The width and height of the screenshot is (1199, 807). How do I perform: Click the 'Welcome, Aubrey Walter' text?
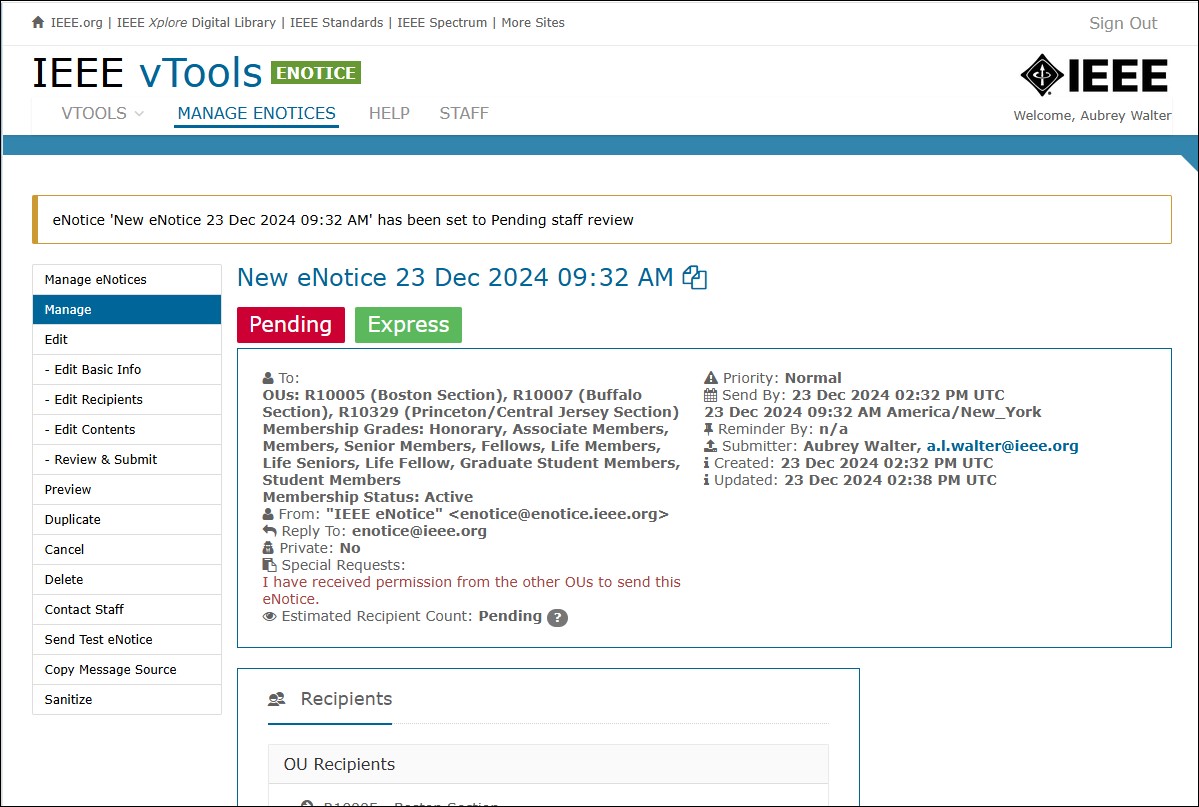point(1092,116)
